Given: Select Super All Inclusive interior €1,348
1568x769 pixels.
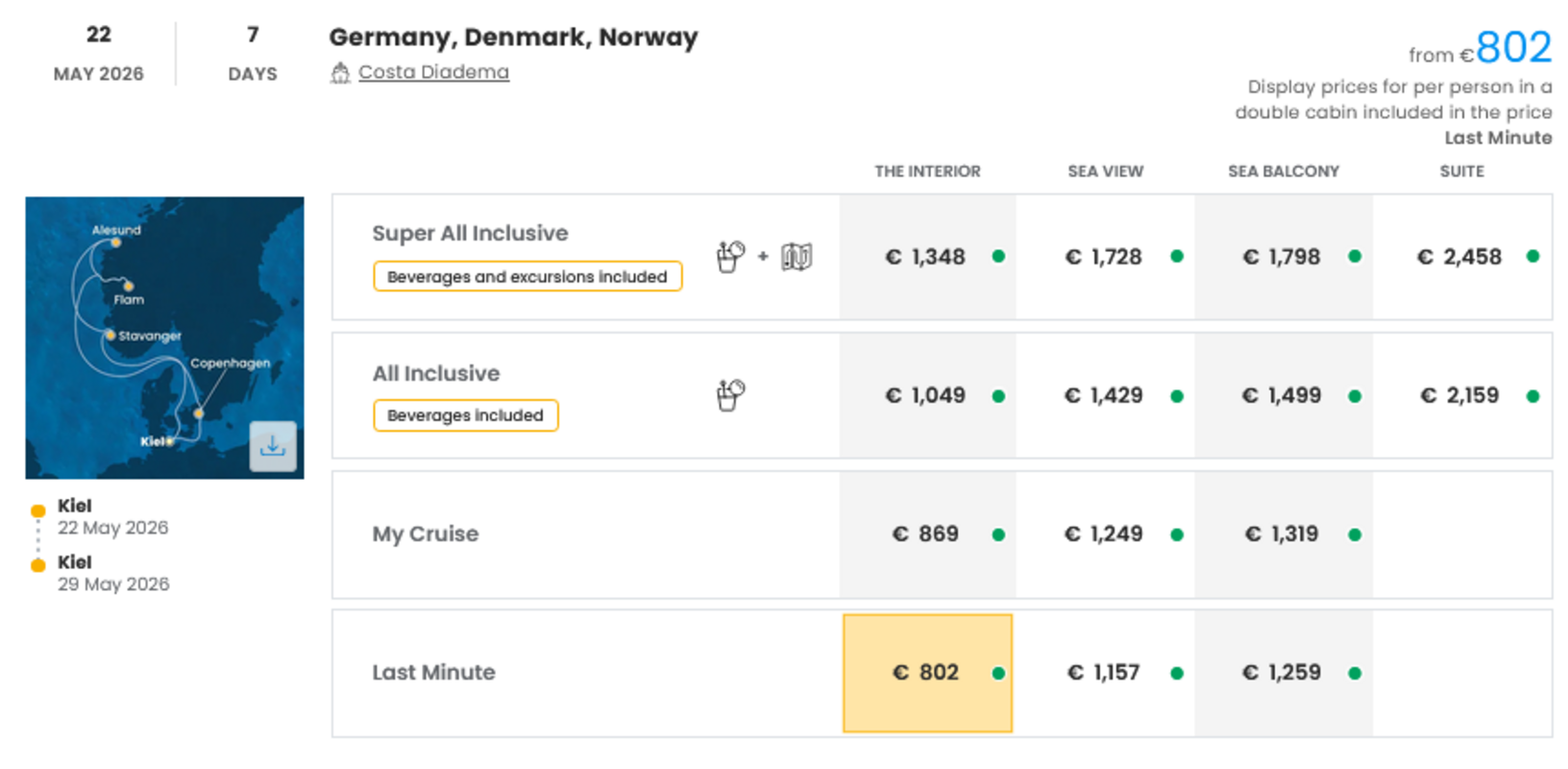Looking at the screenshot, I should tap(927, 257).
